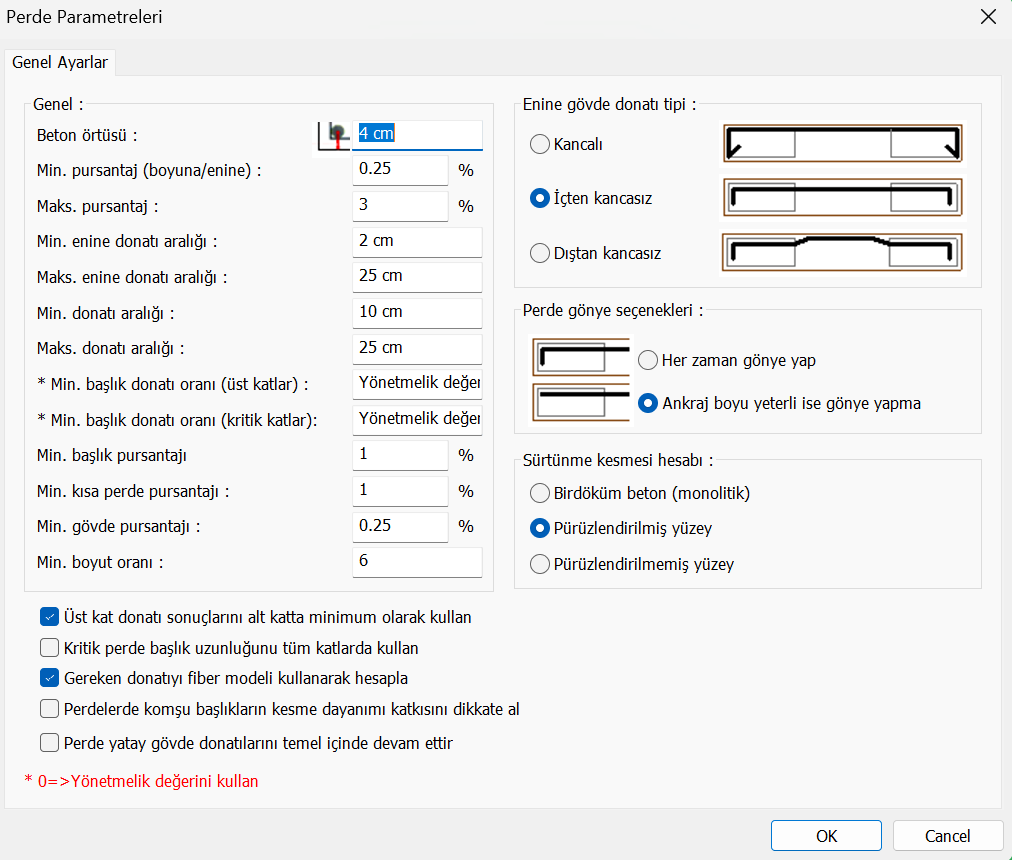Click the concrete cover icon beside Beton örtüsü
1012x860 pixels.
pyautogui.click(x=335, y=137)
